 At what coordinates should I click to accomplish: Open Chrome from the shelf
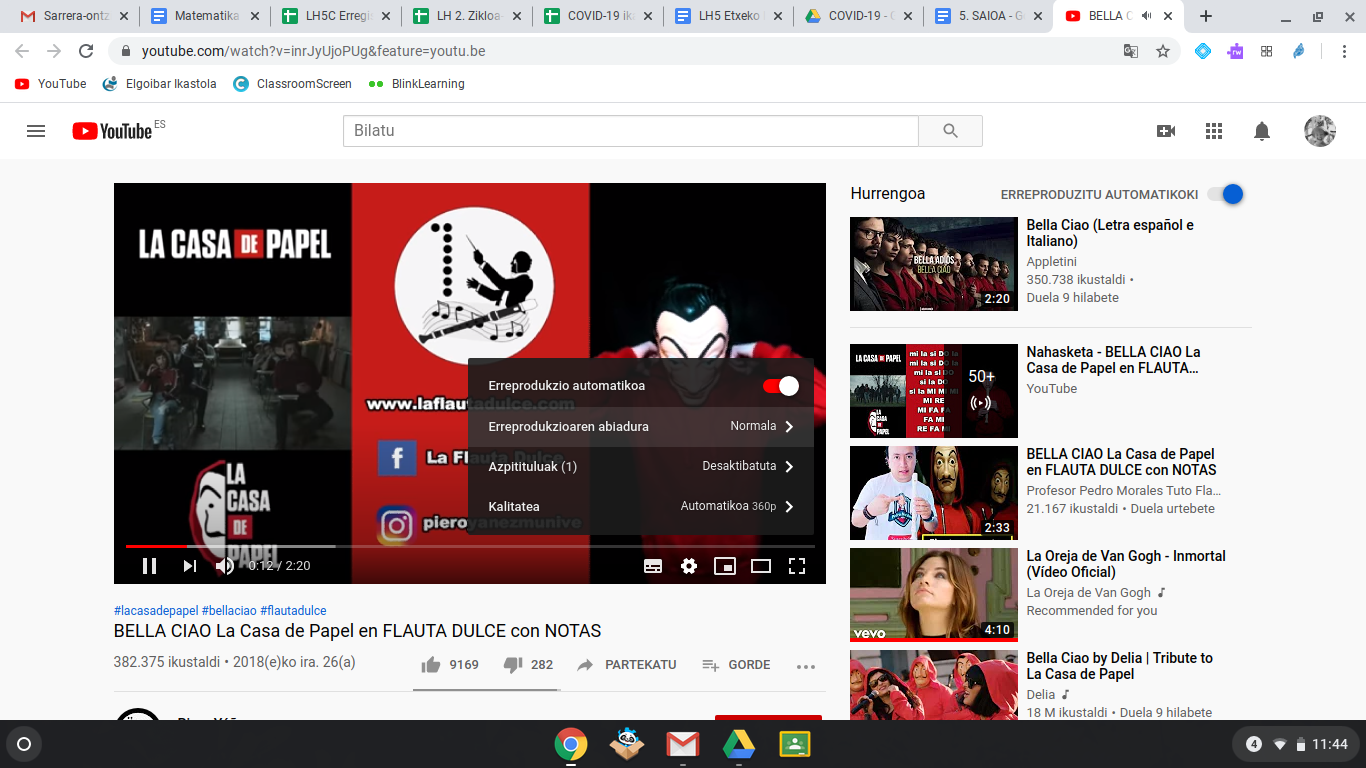[x=571, y=744]
